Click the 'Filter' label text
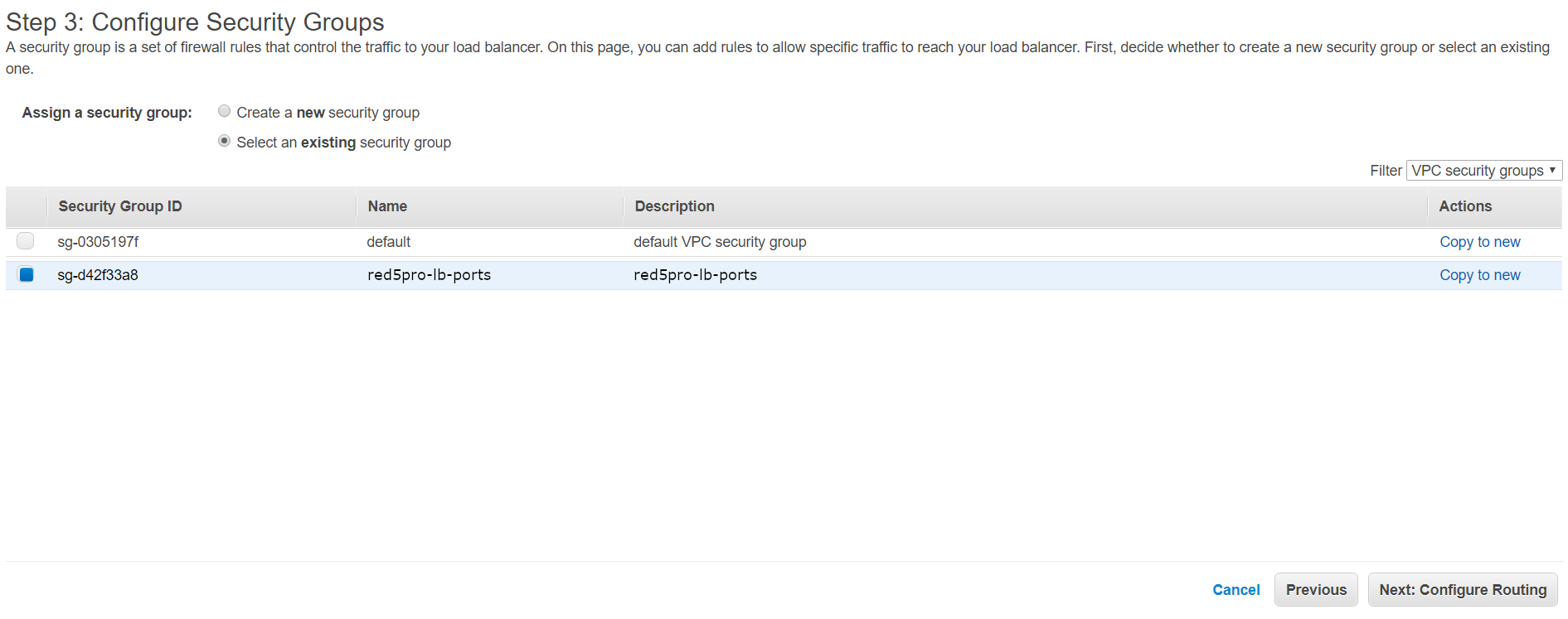 point(1386,171)
